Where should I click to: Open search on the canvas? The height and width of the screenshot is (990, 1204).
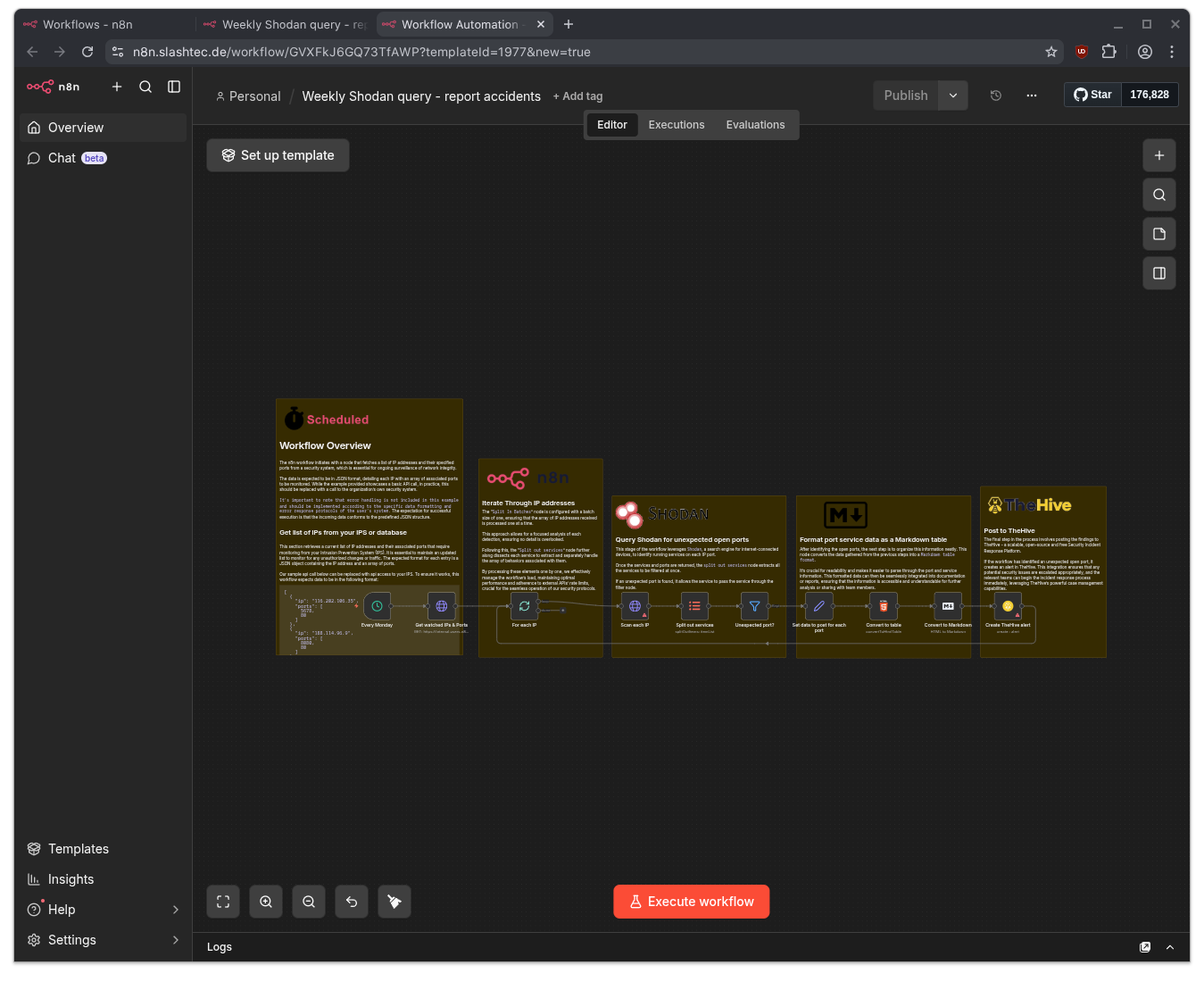click(1158, 195)
